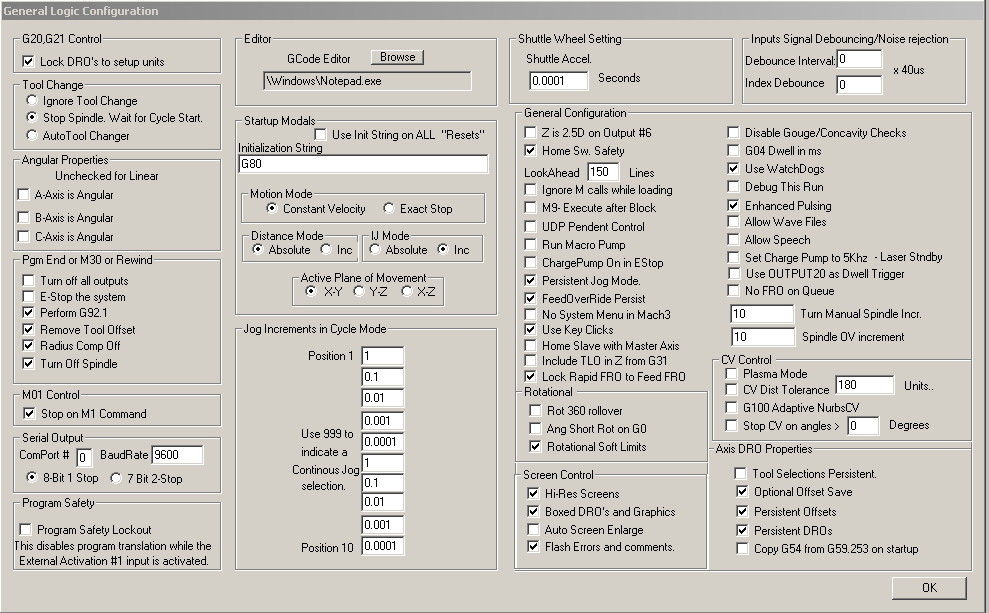The height and width of the screenshot is (613, 989).
Task: Select Exact Stop motion mode
Action: (x=389, y=208)
